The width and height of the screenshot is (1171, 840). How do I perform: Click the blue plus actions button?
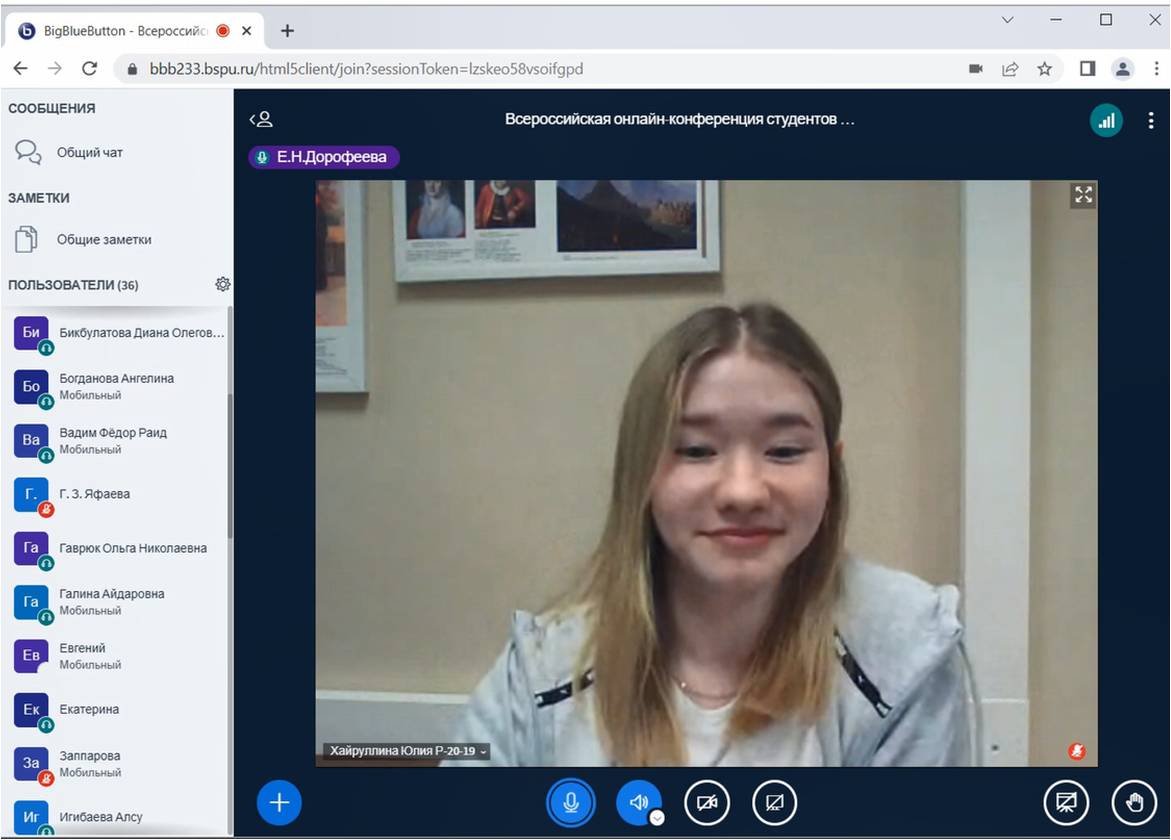pos(279,802)
